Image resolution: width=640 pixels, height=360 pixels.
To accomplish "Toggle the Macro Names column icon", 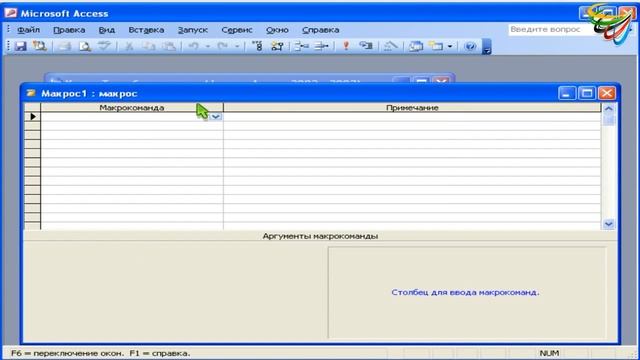I will click(257, 46).
